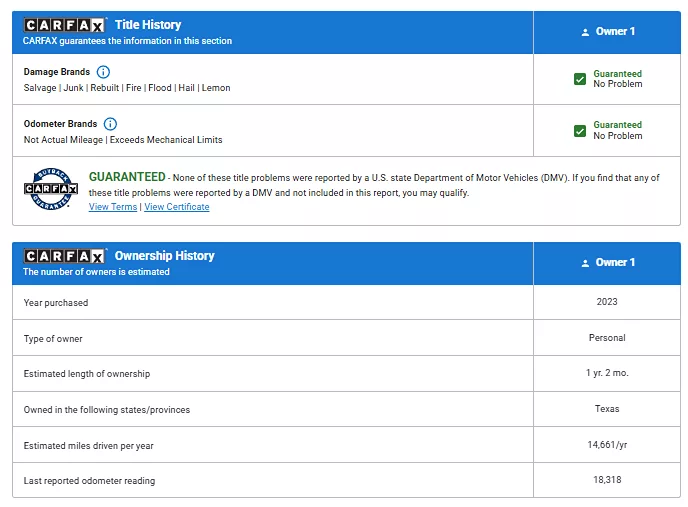Viewport: 688px width, 507px height.
Task: Click the Personal owner type value
Action: (x=607, y=338)
